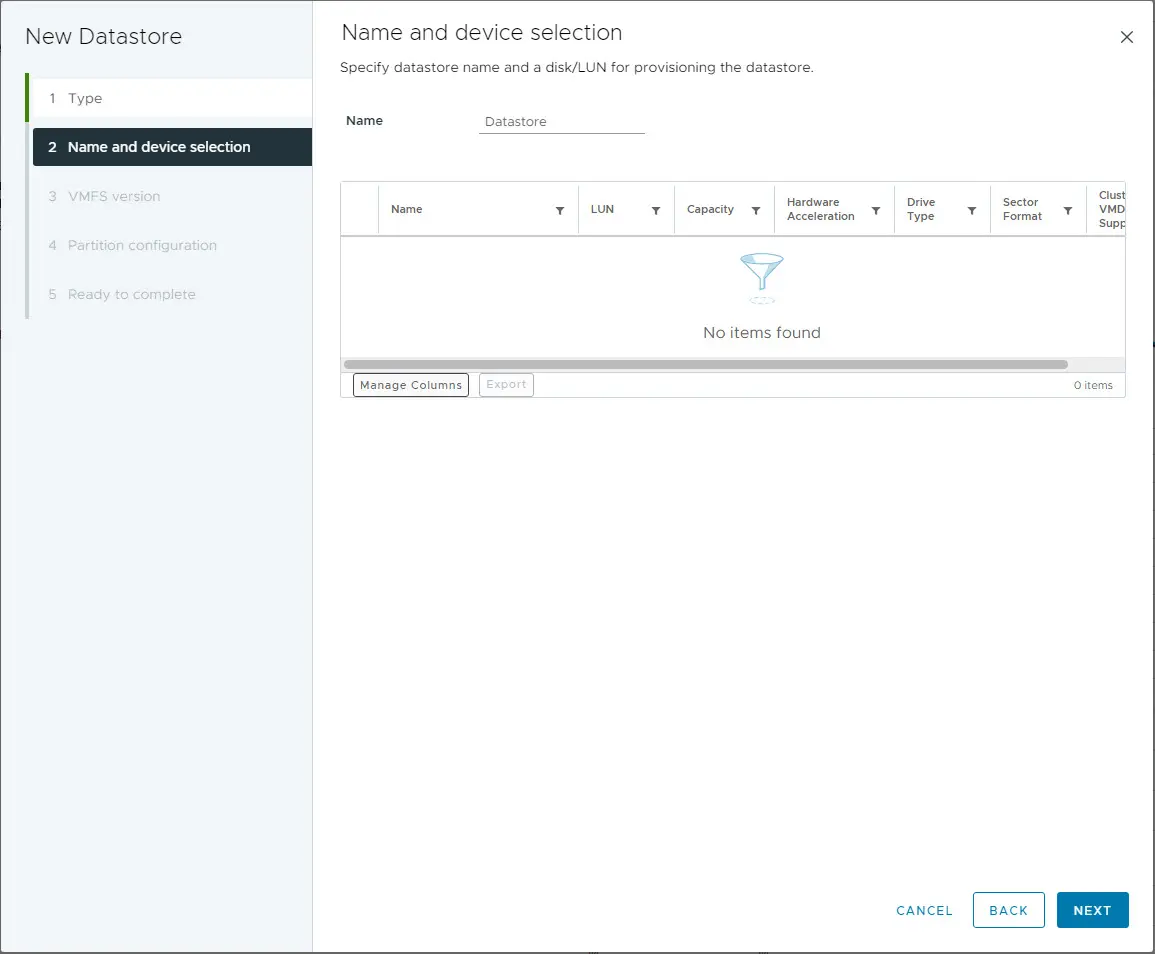The height and width of the screenshot is (954, 1155).
Task: Open the Sector Format column filter
Action: pos(1067,211)
